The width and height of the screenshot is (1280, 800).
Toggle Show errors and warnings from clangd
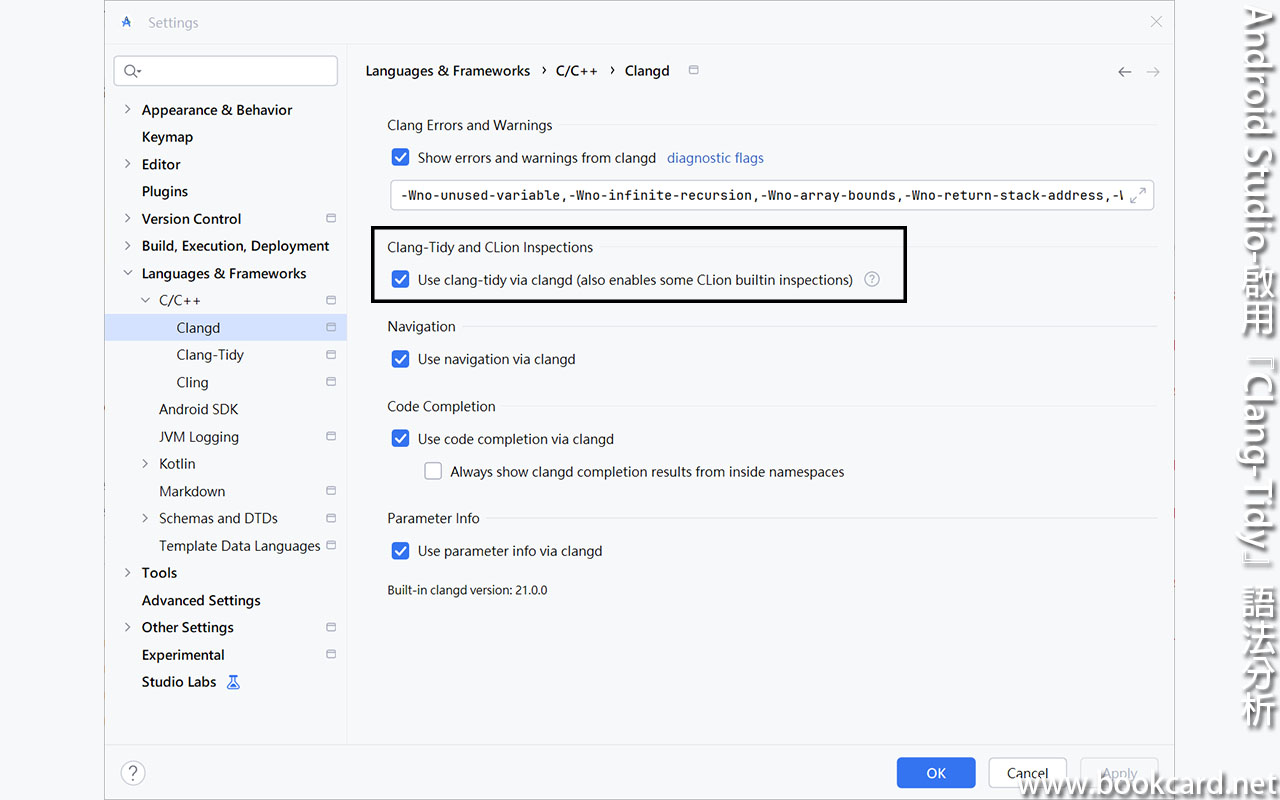400,157
